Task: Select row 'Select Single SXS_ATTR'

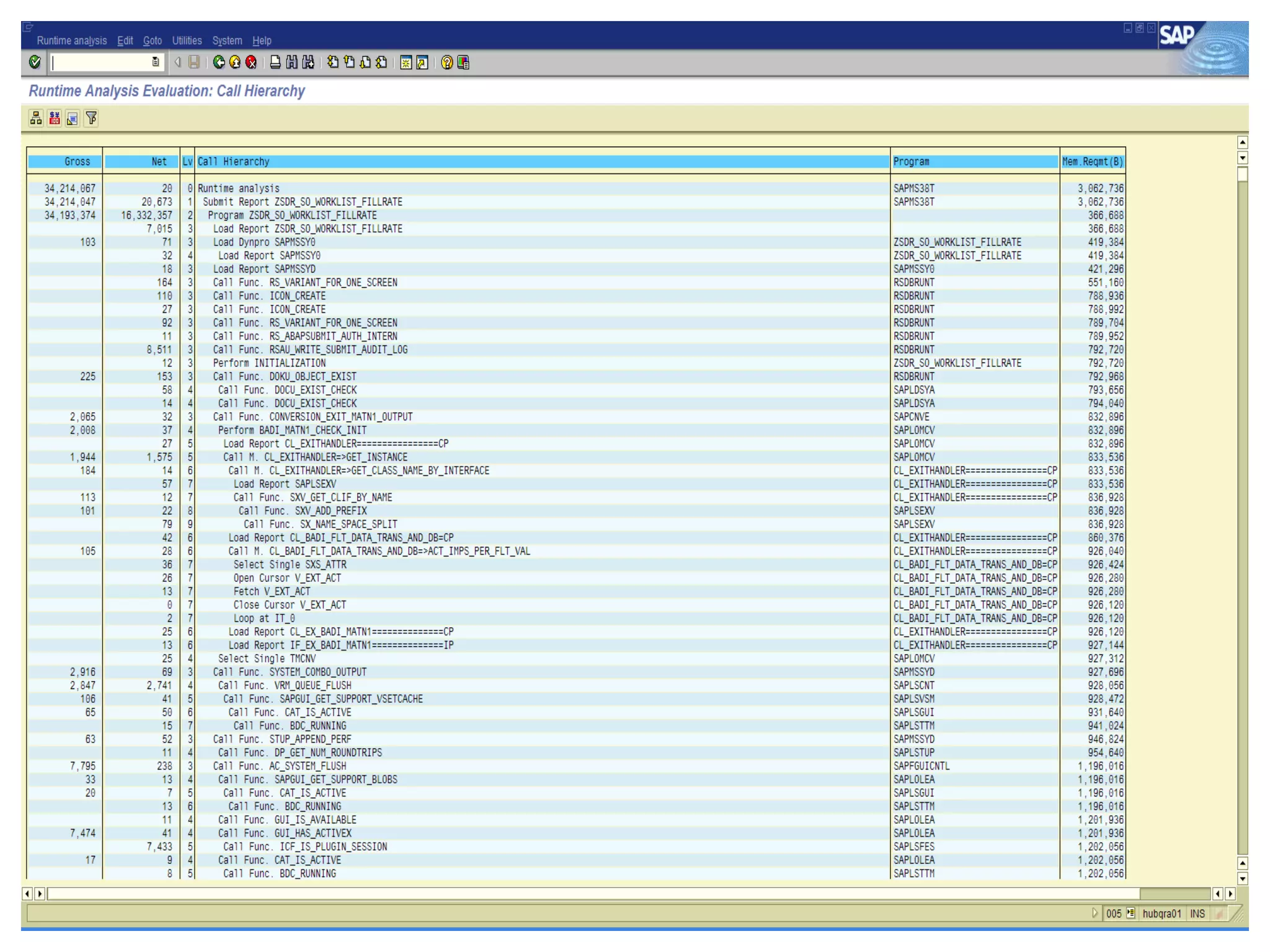Action: [576, 565]
